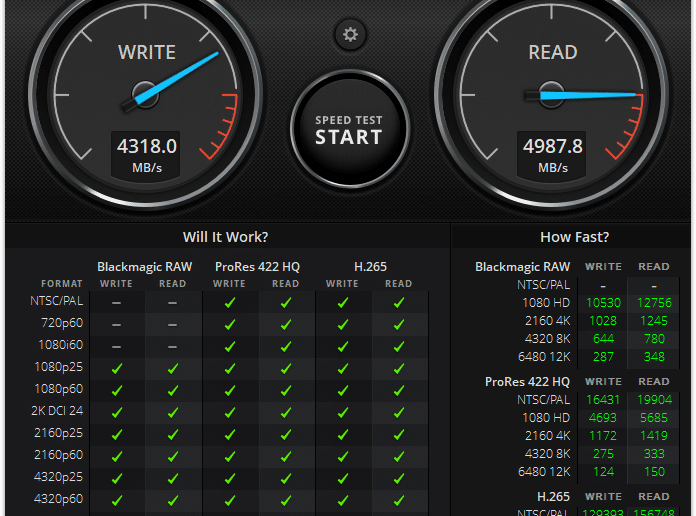Click the 5685 ProRes read value
696x516 pixels.
coord(654,418)
